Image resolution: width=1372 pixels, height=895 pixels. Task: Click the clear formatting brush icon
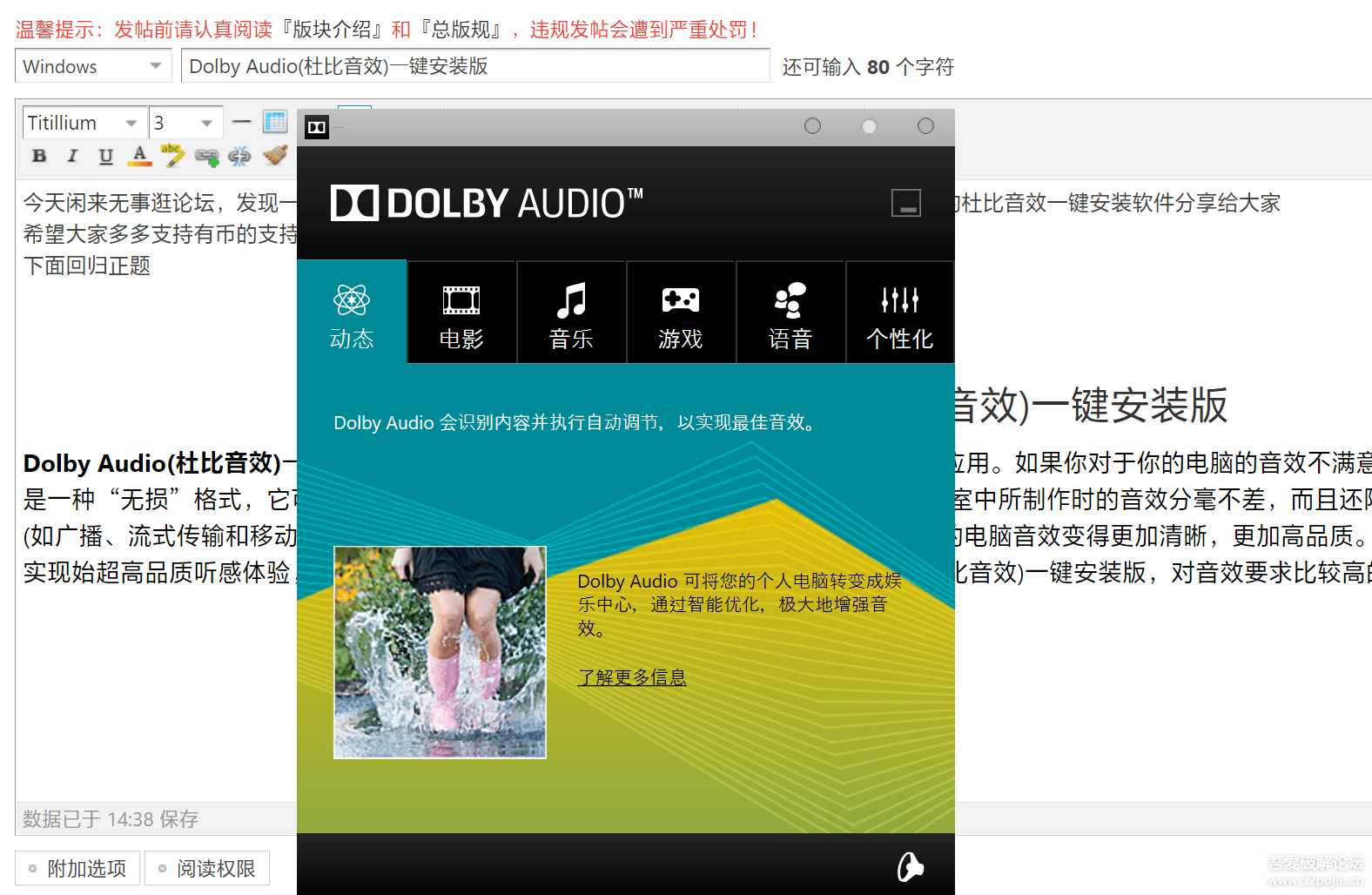coord(275,156)
